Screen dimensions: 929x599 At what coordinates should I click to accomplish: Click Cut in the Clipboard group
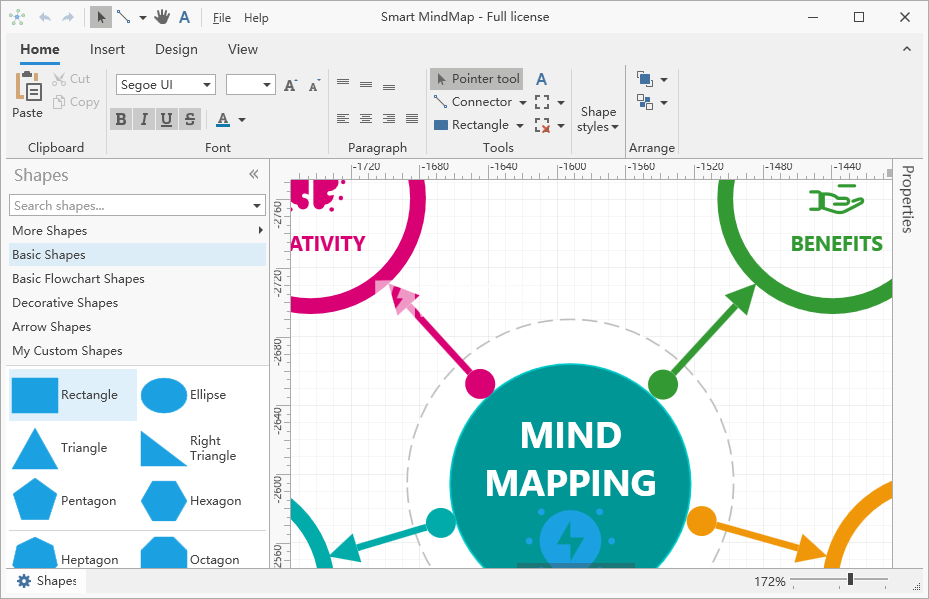(71, 79)
